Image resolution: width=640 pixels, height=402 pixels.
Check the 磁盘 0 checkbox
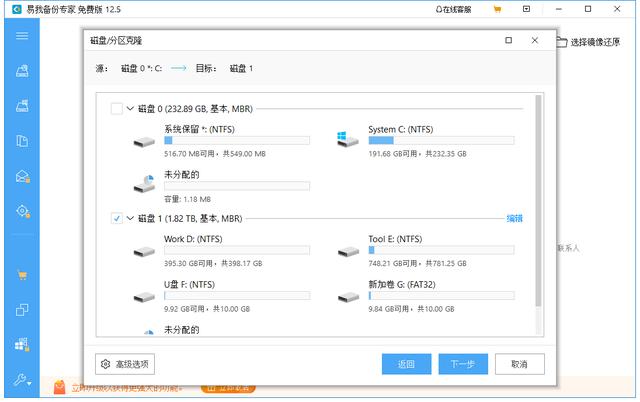(x=117, y=109)
